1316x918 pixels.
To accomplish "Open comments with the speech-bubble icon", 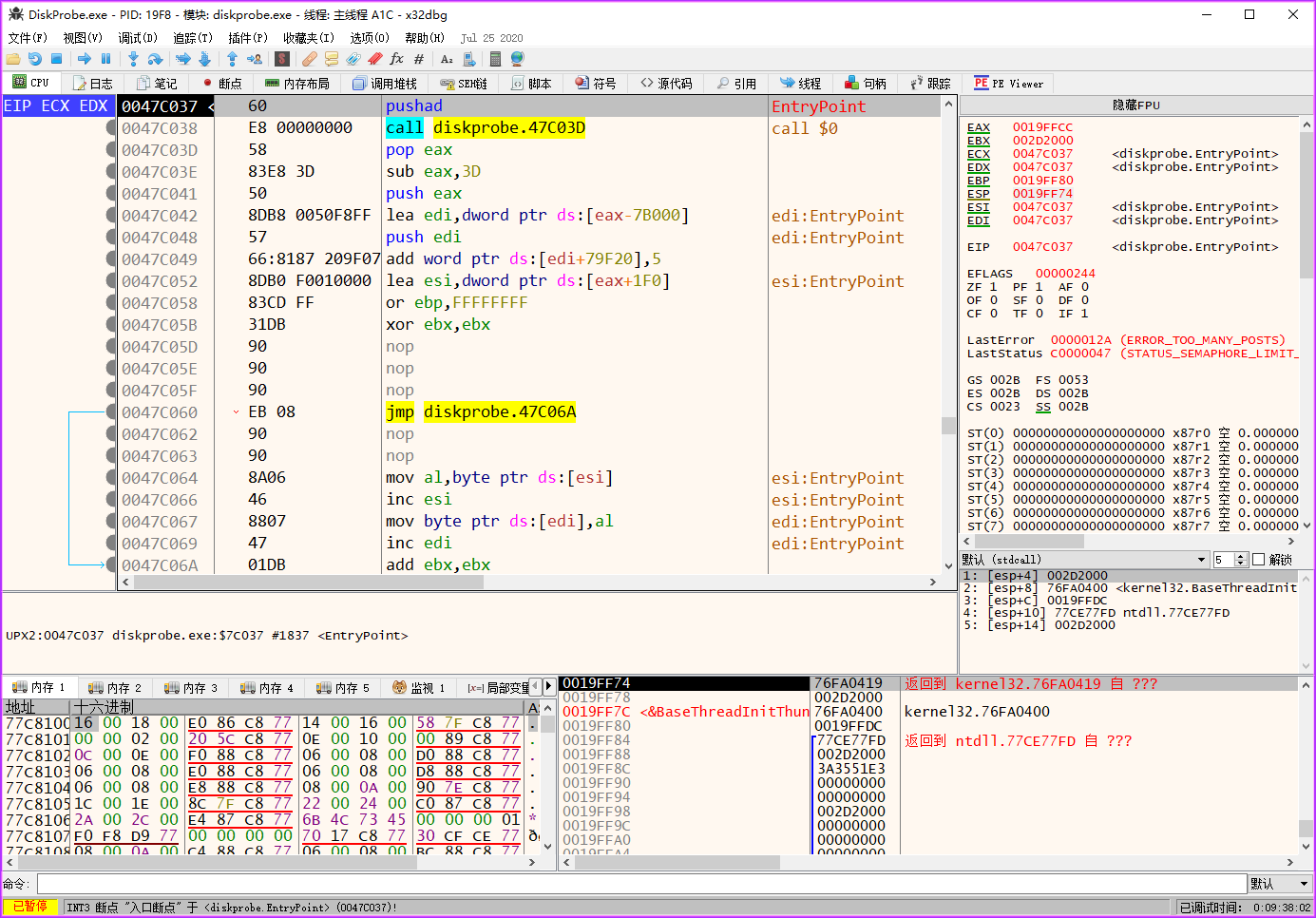I will click(x=332, y=59).
